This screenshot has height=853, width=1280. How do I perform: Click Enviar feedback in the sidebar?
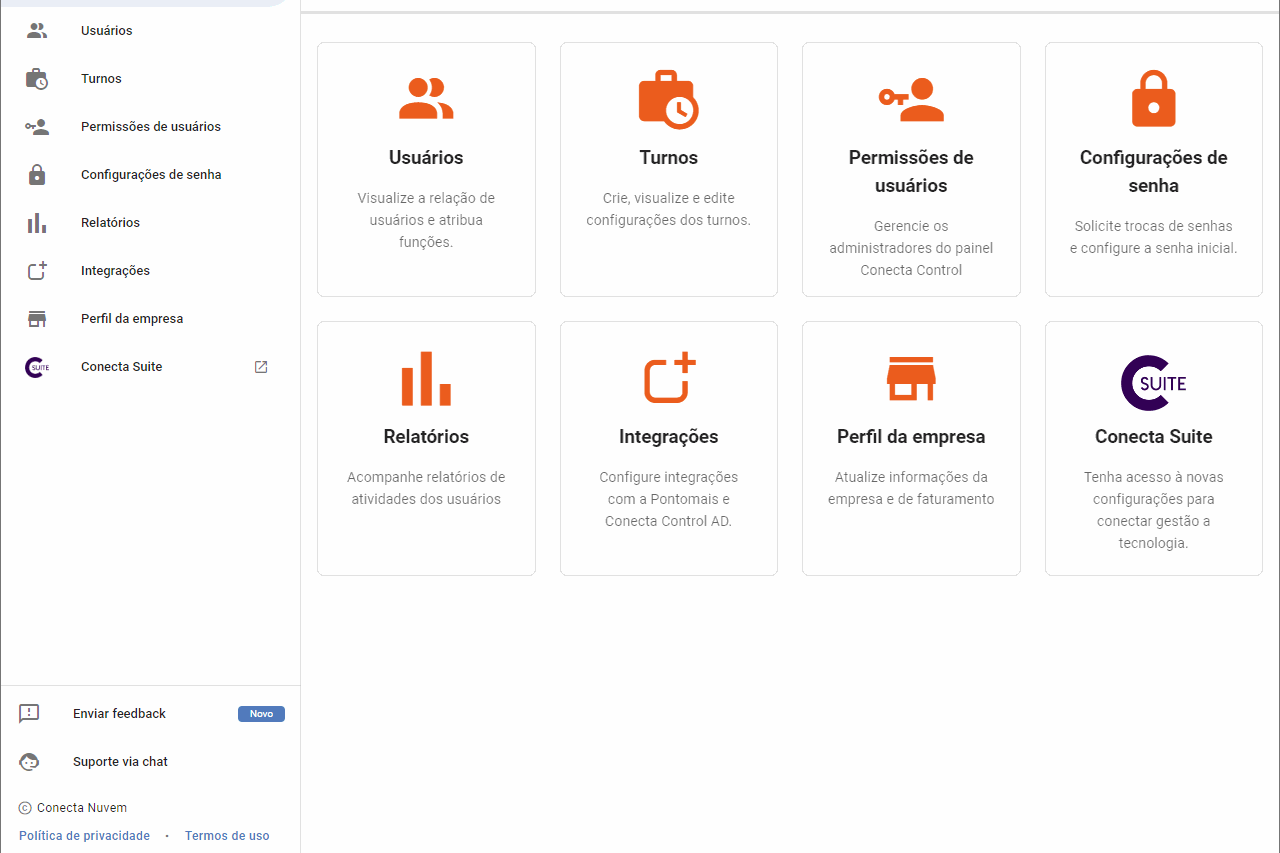coord(119,714)
